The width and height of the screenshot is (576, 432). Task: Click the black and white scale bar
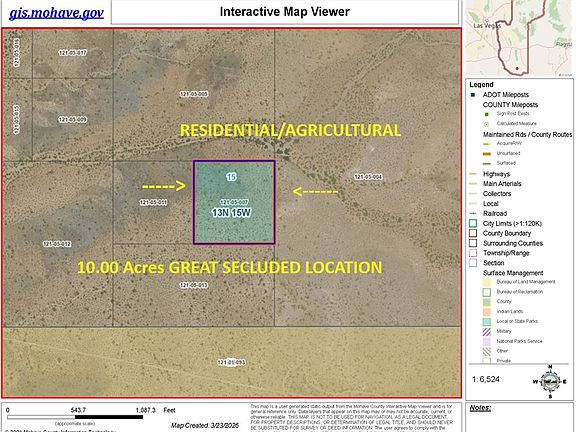tap(75, 417)
